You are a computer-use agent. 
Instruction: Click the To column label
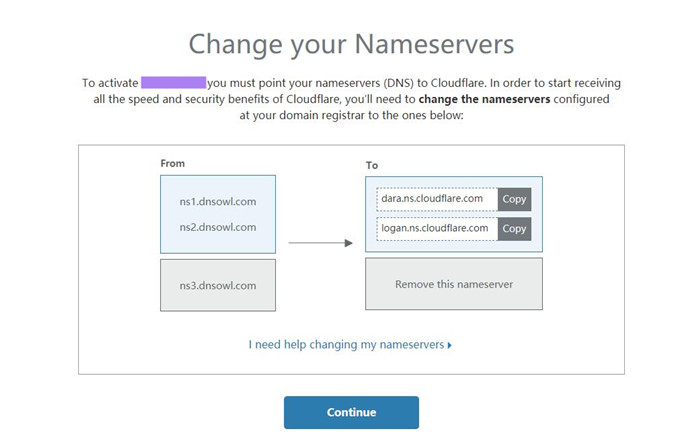372,165
